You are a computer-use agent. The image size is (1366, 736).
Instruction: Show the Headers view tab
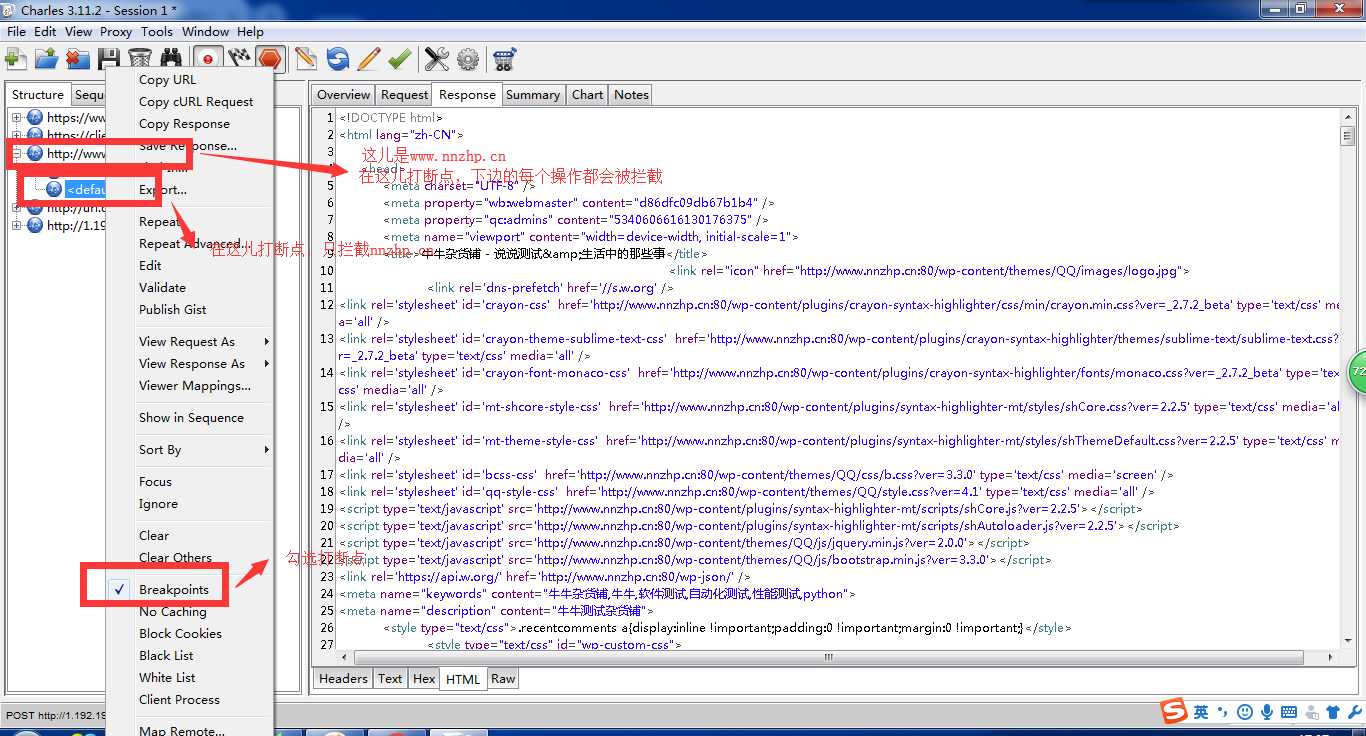pyautogui.click(x=343, y=678)
